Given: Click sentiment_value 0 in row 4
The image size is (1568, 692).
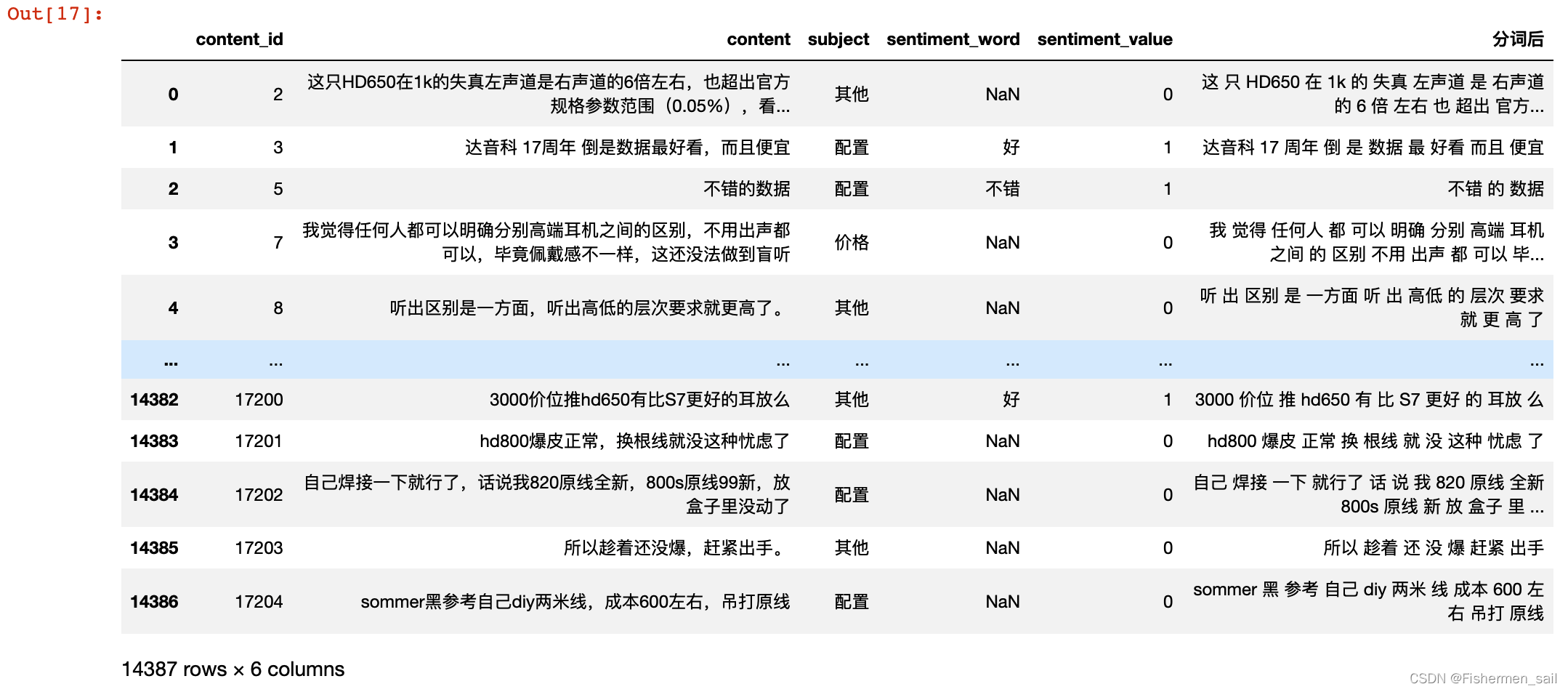Looking at the screenshot, I should (1168, 308).
